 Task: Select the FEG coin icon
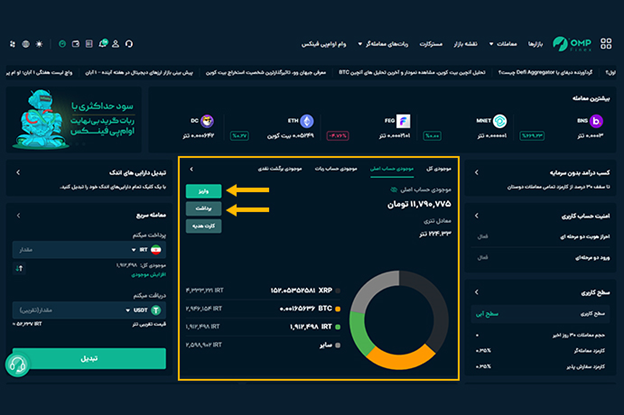403,121
